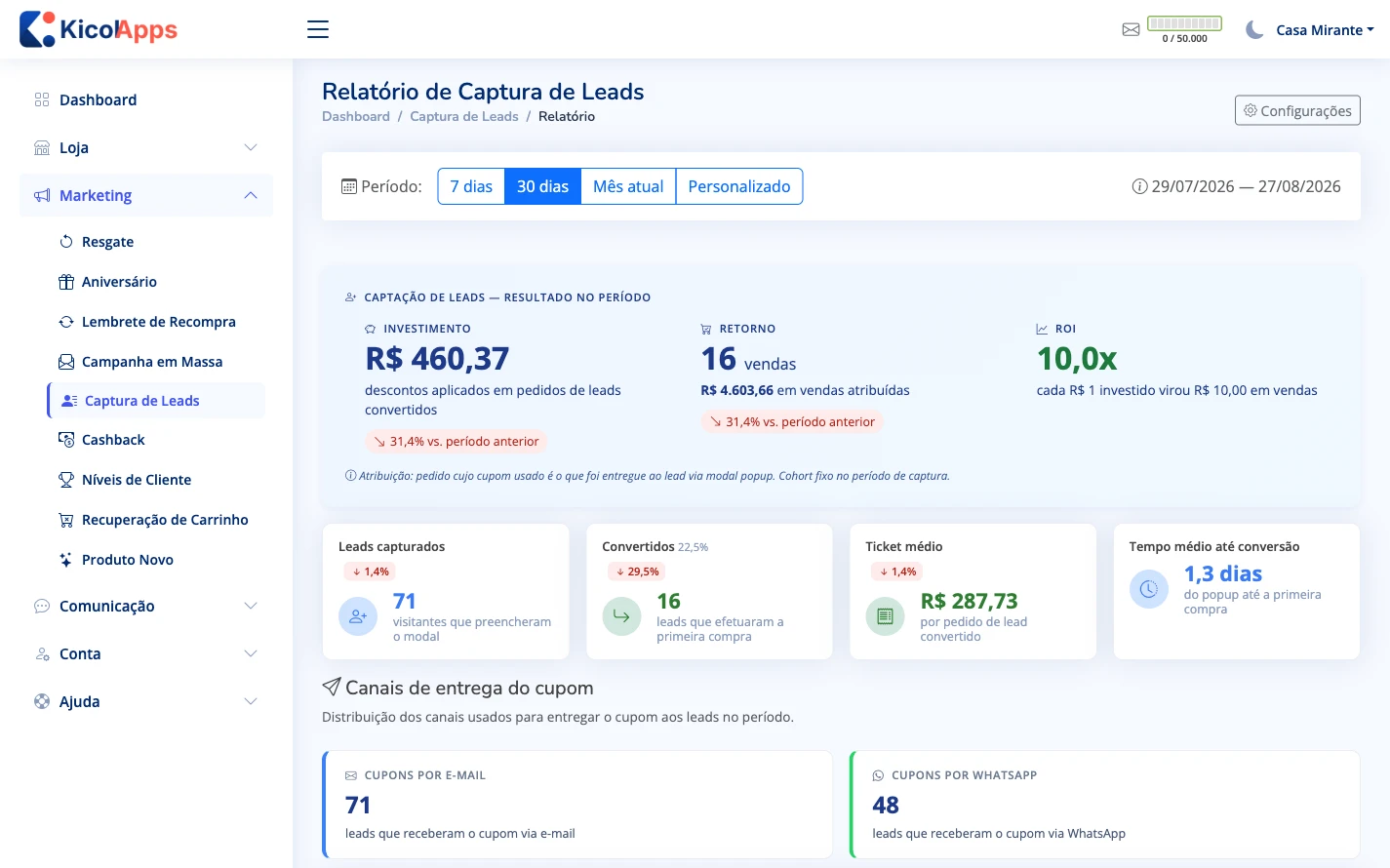Image resolution: width=1390 pixels, height=868 pixels.
Task: Click the Recuperação de Carrinho cart icon
Action: pyautogui.click(x=66, y=519)
